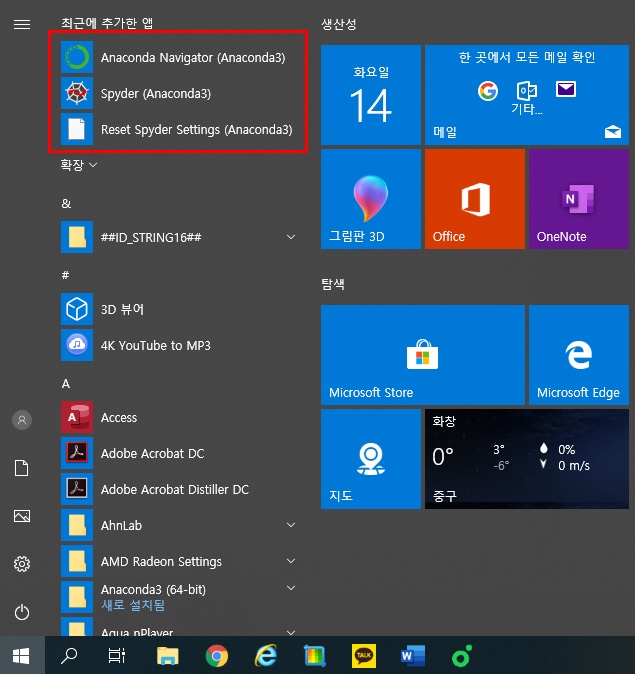Open Task View on the taskbar
Viewport: 635px width, 674px height.
point(117,656)
